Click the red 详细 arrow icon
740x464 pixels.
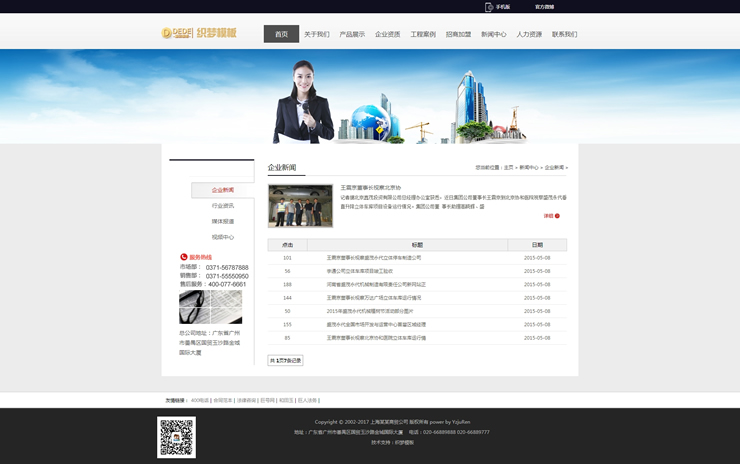click(557, 216)
